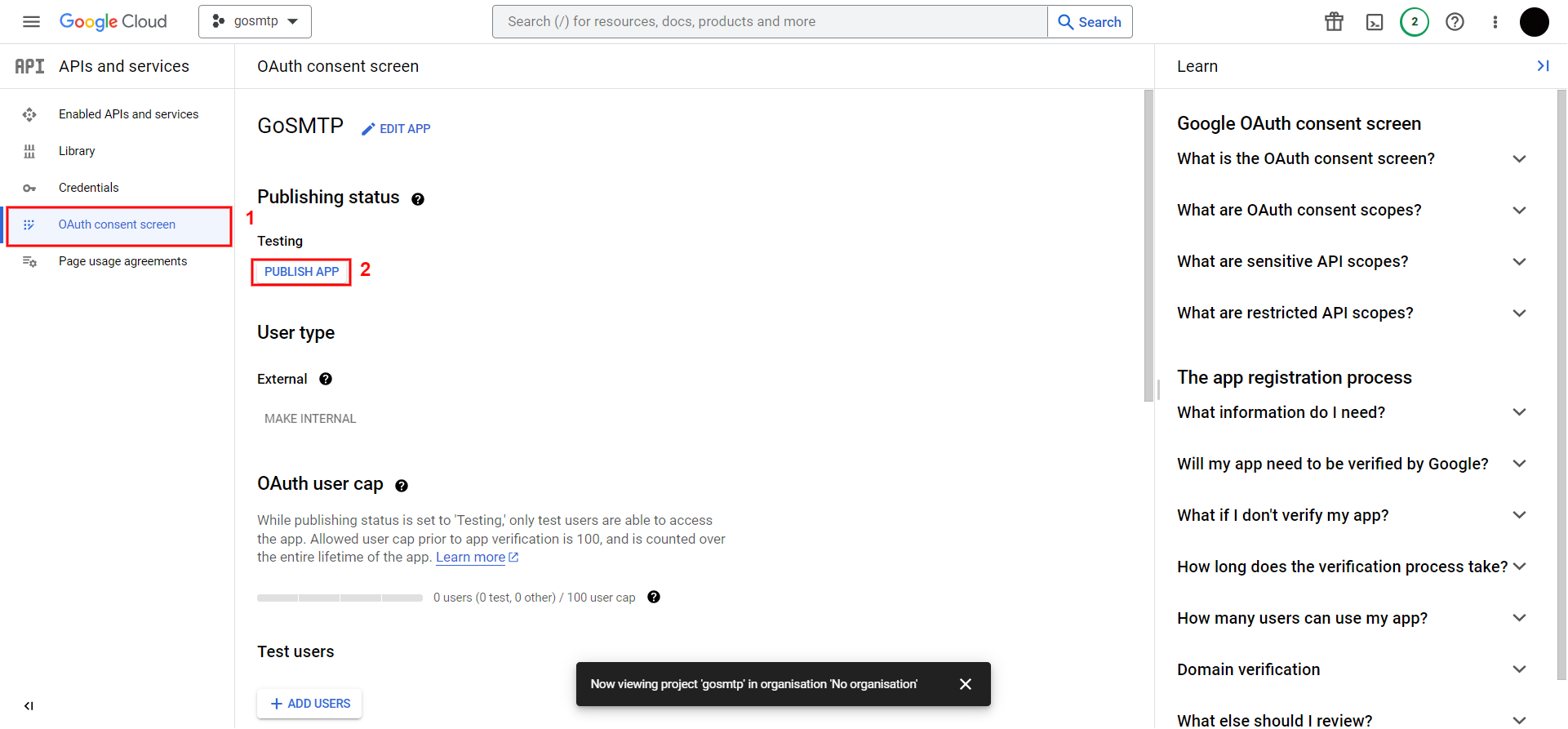Click the pencil edit icon beside GoSMTP
Image resolution: width=1568 pixels, height=729 pixels.
pos(368,129)
